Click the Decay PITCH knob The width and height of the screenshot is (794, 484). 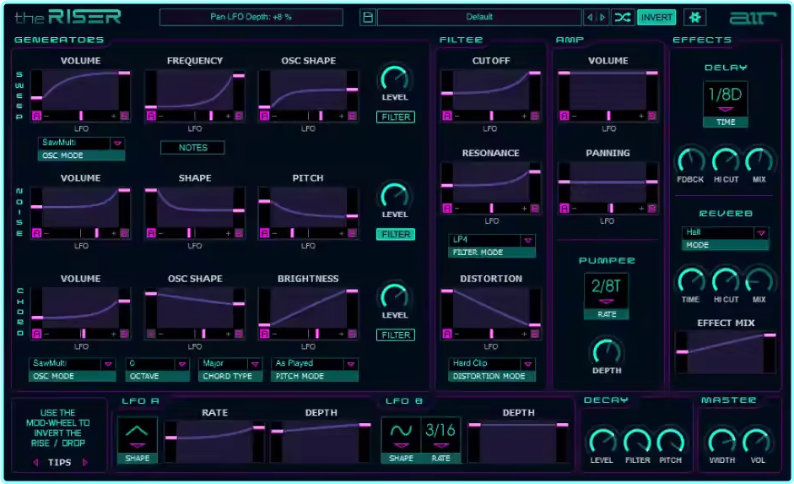[670, 441]
